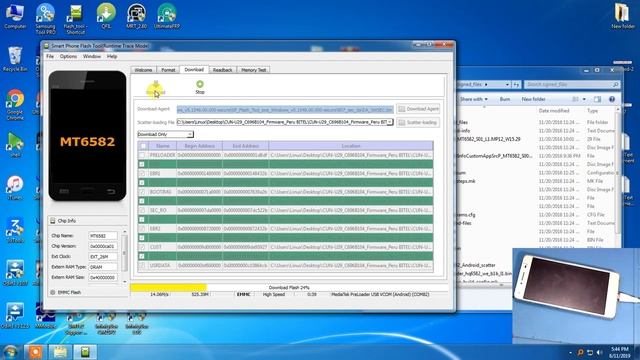640x360 pixels.
Task: Click the Date modified column header
Action: 554,111
